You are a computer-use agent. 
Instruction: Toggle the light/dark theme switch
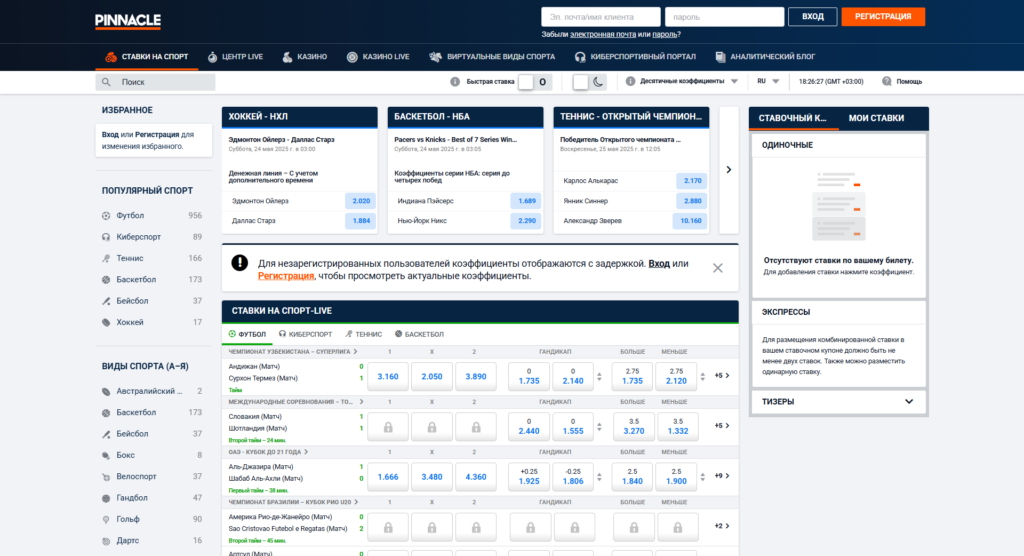[589, 82]
